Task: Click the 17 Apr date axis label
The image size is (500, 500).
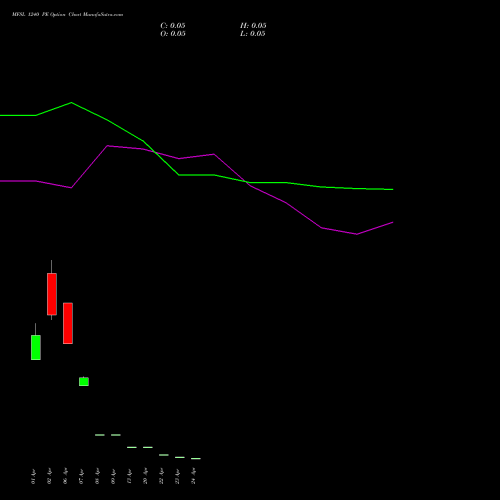Action: 129,476
